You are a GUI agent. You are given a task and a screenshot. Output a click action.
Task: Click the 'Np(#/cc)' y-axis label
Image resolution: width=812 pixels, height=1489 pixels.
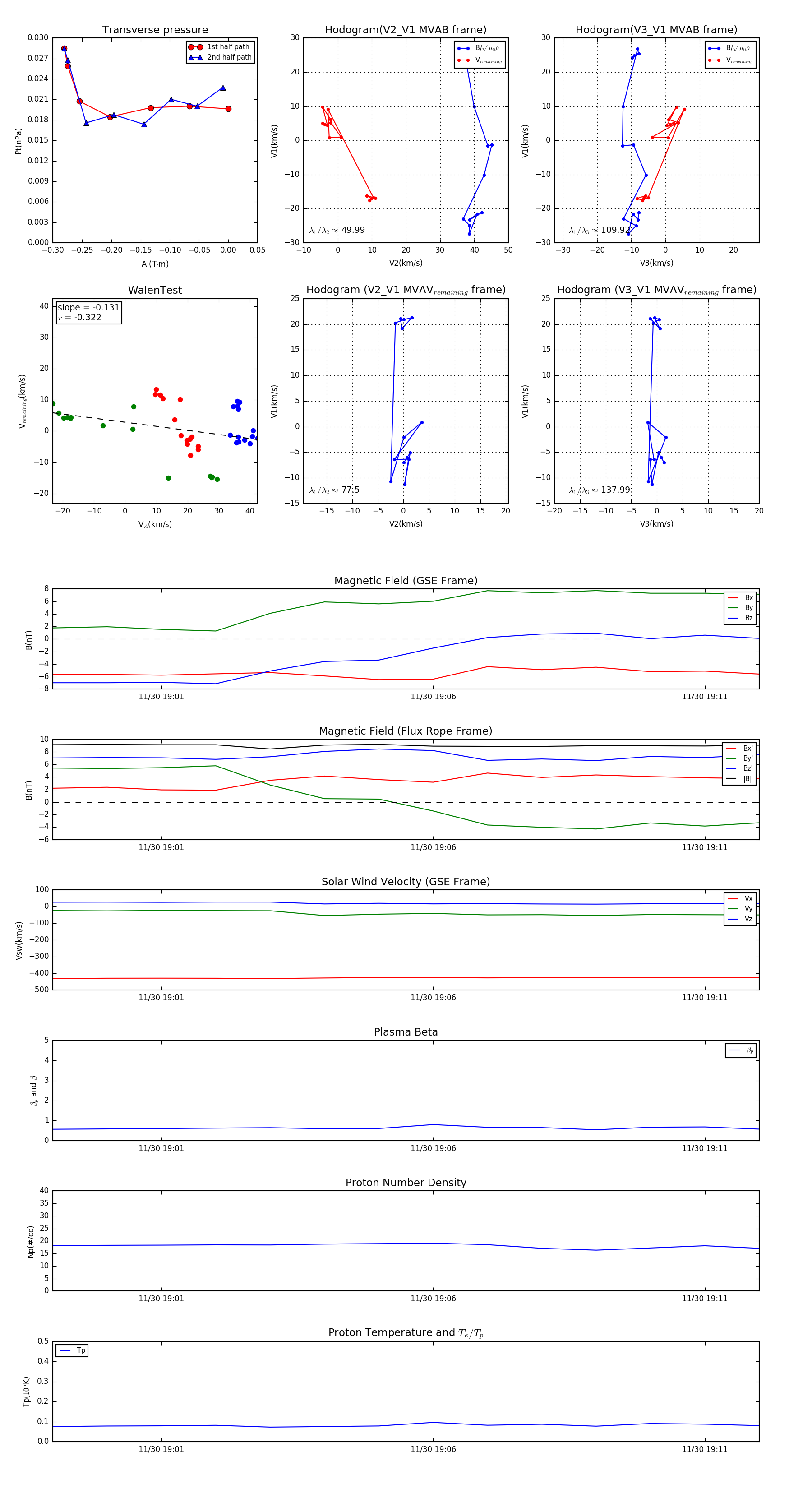[x=31, y=1242]
